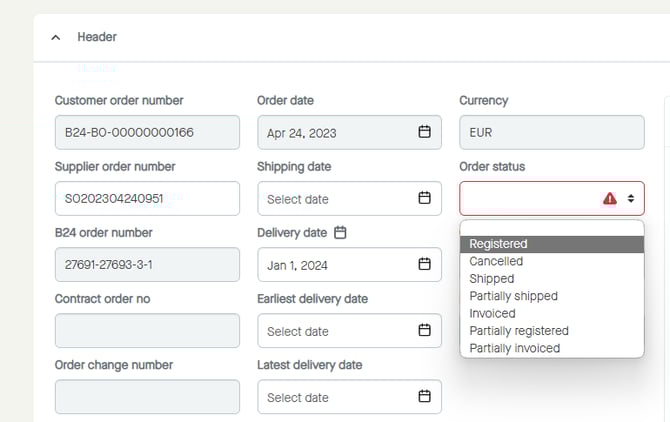
Task: Click the Contract order no field
Action: point(147,330)
